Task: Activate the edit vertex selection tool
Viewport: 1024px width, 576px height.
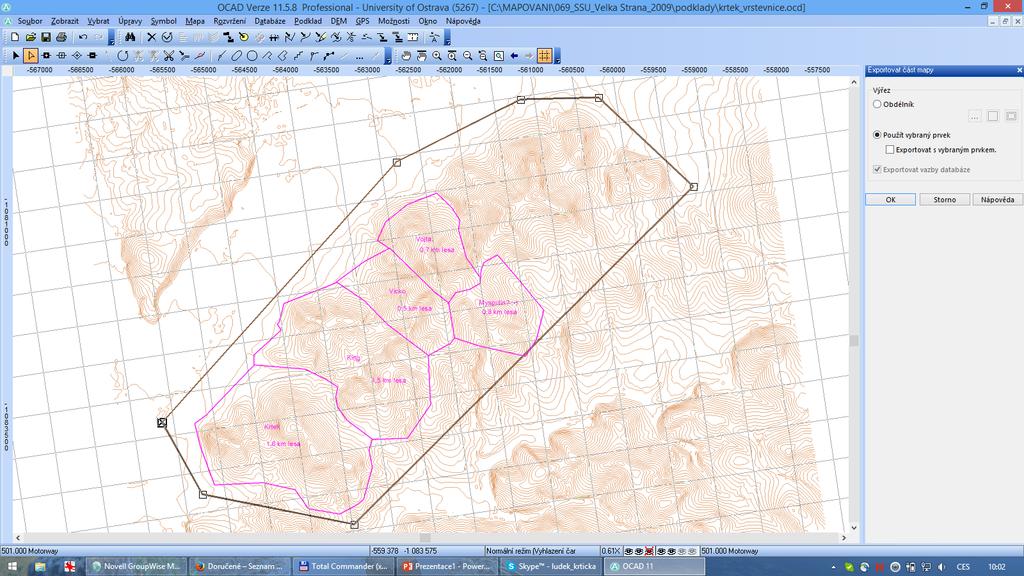Action: pos(31,56)
